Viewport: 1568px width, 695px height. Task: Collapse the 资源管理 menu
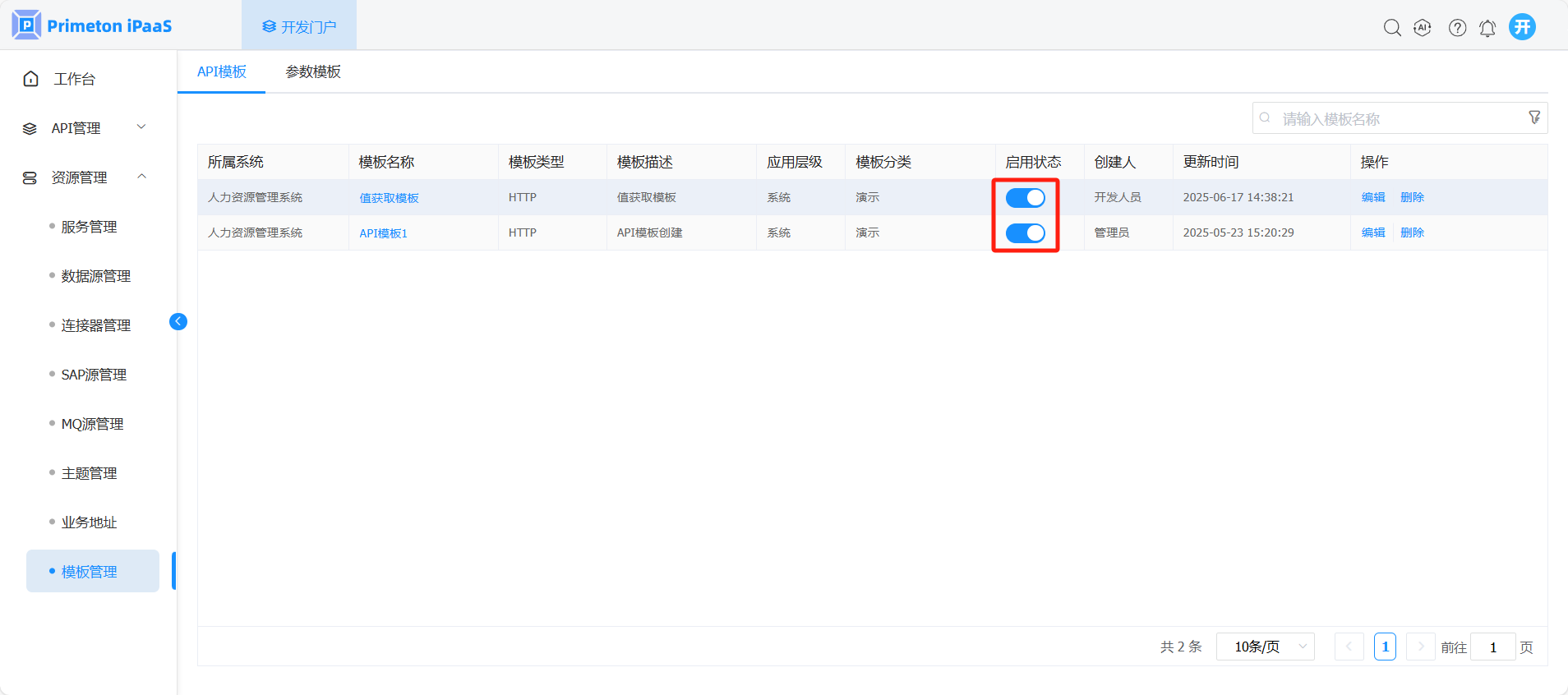point(84,177)
